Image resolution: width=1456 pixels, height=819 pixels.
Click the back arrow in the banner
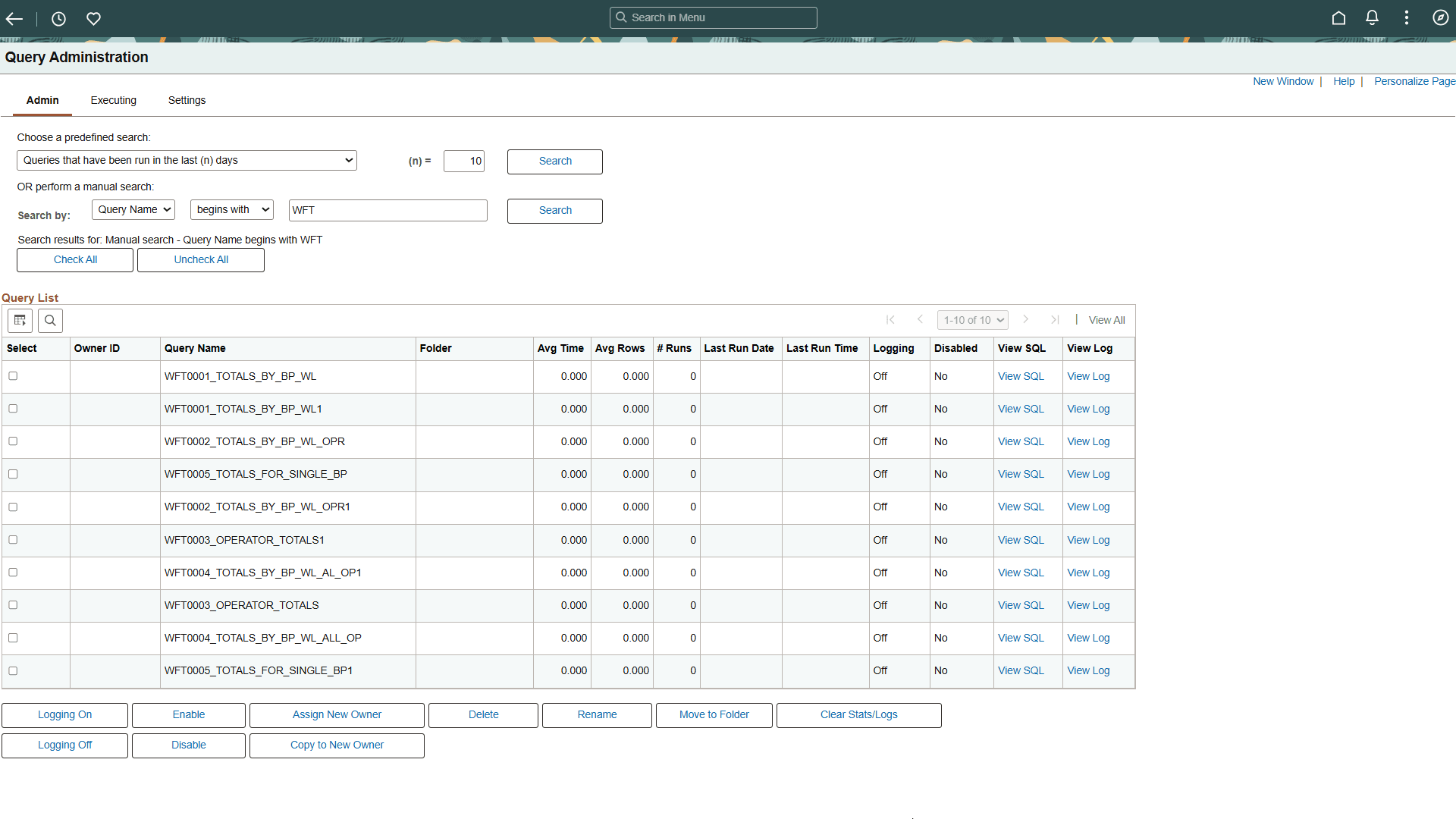[14, 19]
